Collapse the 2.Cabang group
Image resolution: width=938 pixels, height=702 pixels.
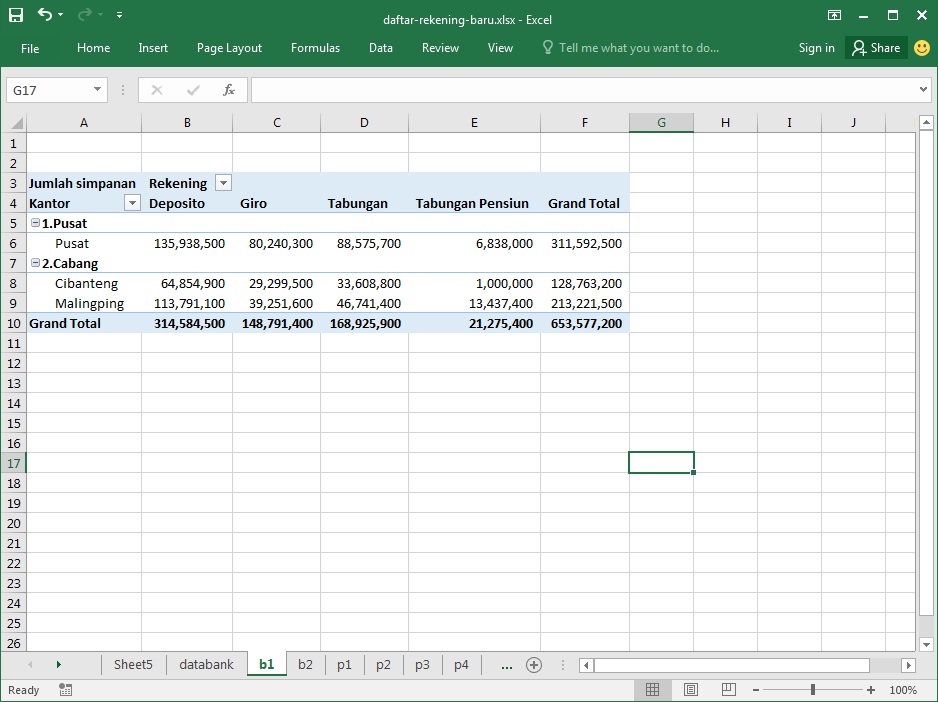click(x=35, y=263)
